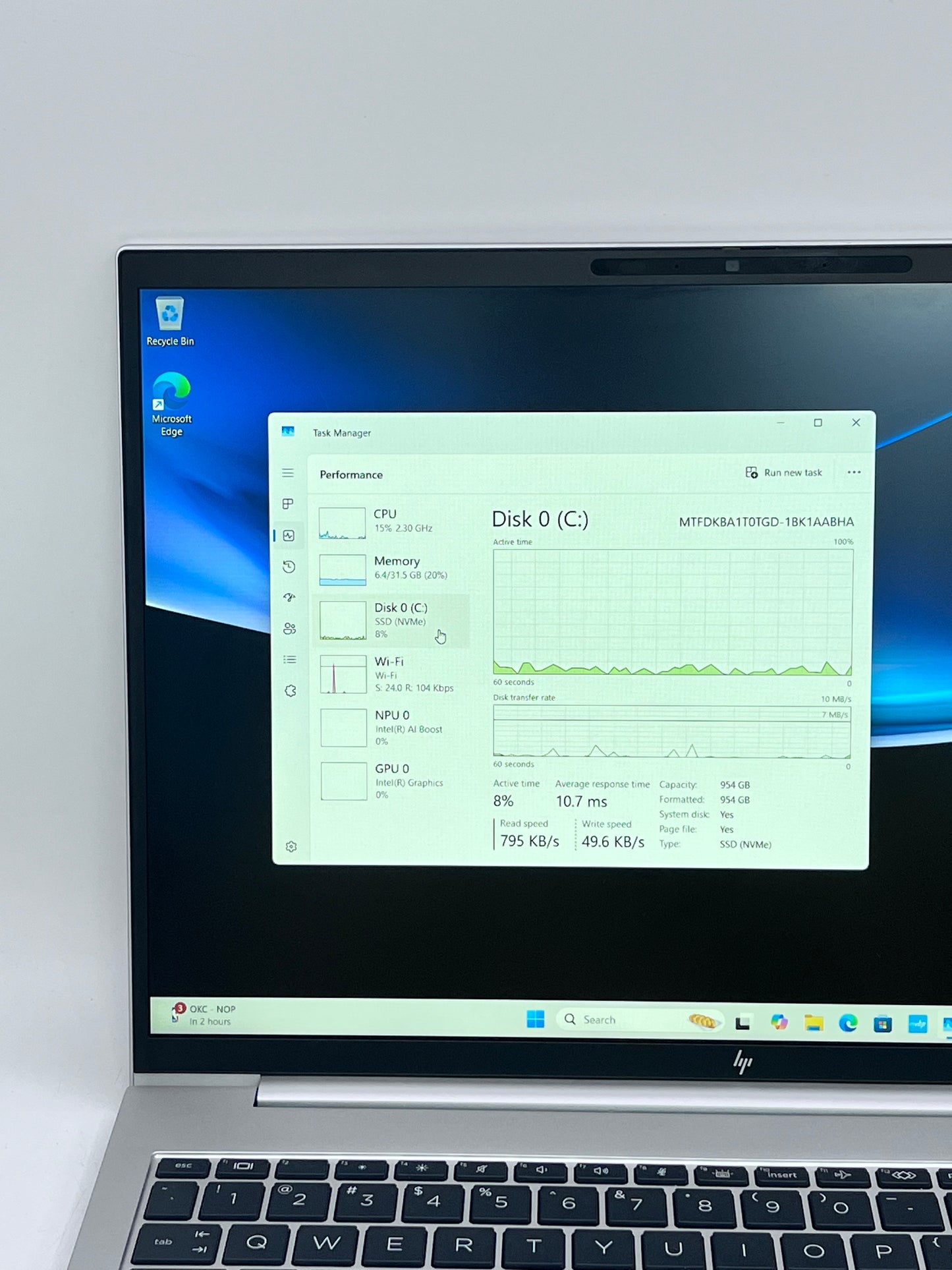Click the Disk transfer rate graph
952x1270 pixels.
pyautogui.click(x=672, y=732)
